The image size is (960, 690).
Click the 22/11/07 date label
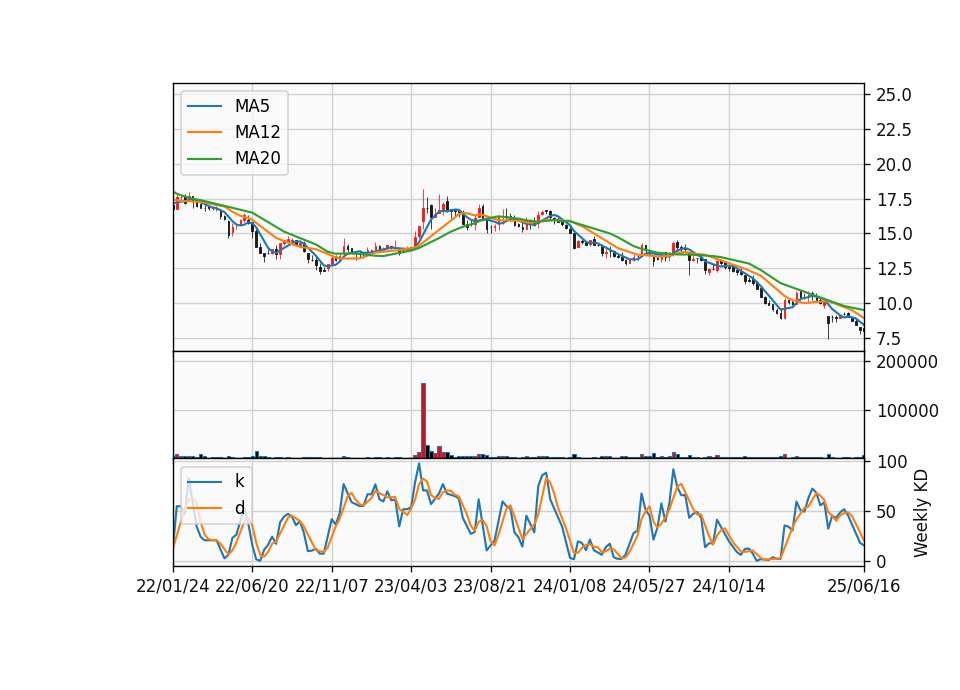pyautogui.click(x=332, y=586)
